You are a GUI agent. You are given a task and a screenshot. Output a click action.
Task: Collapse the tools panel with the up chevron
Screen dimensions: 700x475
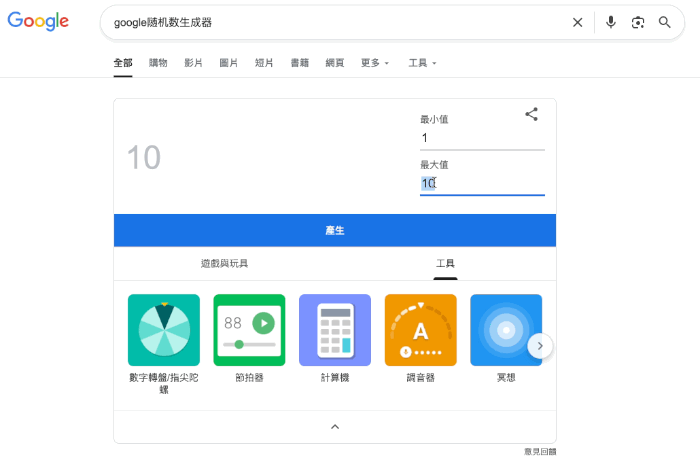335,427
